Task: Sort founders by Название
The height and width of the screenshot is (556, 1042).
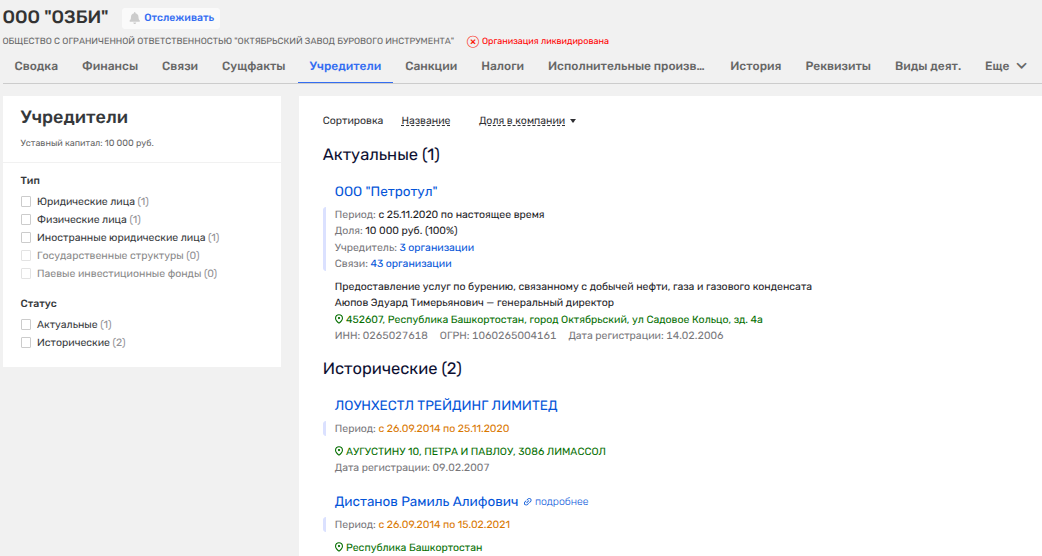Action: point(425,121)
